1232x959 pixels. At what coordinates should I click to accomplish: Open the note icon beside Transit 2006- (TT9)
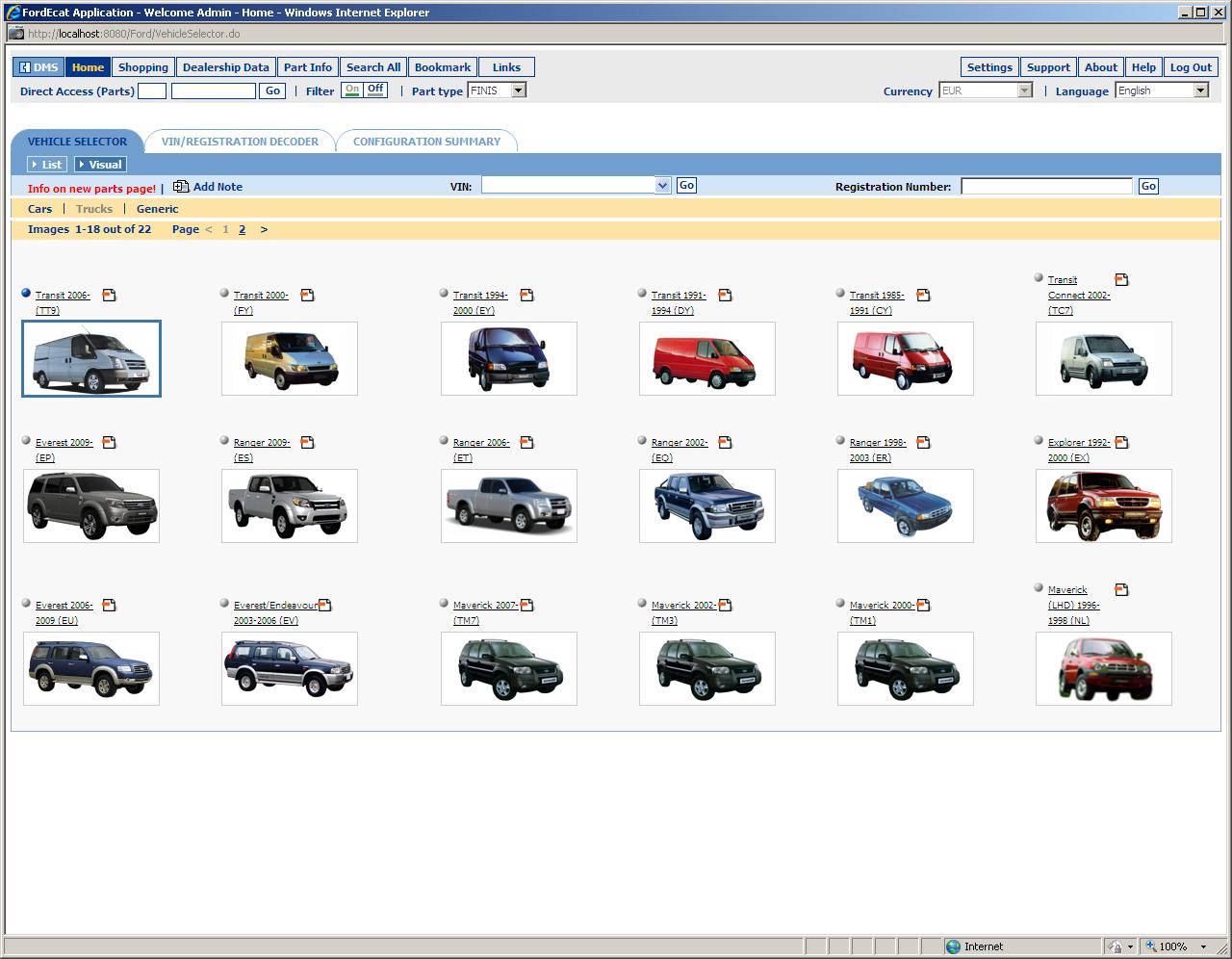click(x=109, y=296)
